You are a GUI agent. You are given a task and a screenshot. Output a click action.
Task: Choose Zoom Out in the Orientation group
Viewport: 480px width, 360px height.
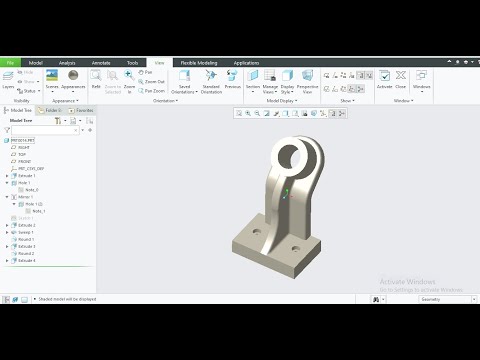click(152, 81)
